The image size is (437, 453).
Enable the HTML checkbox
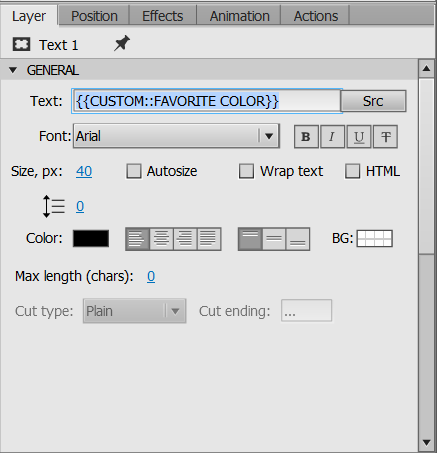pos(352,171)
